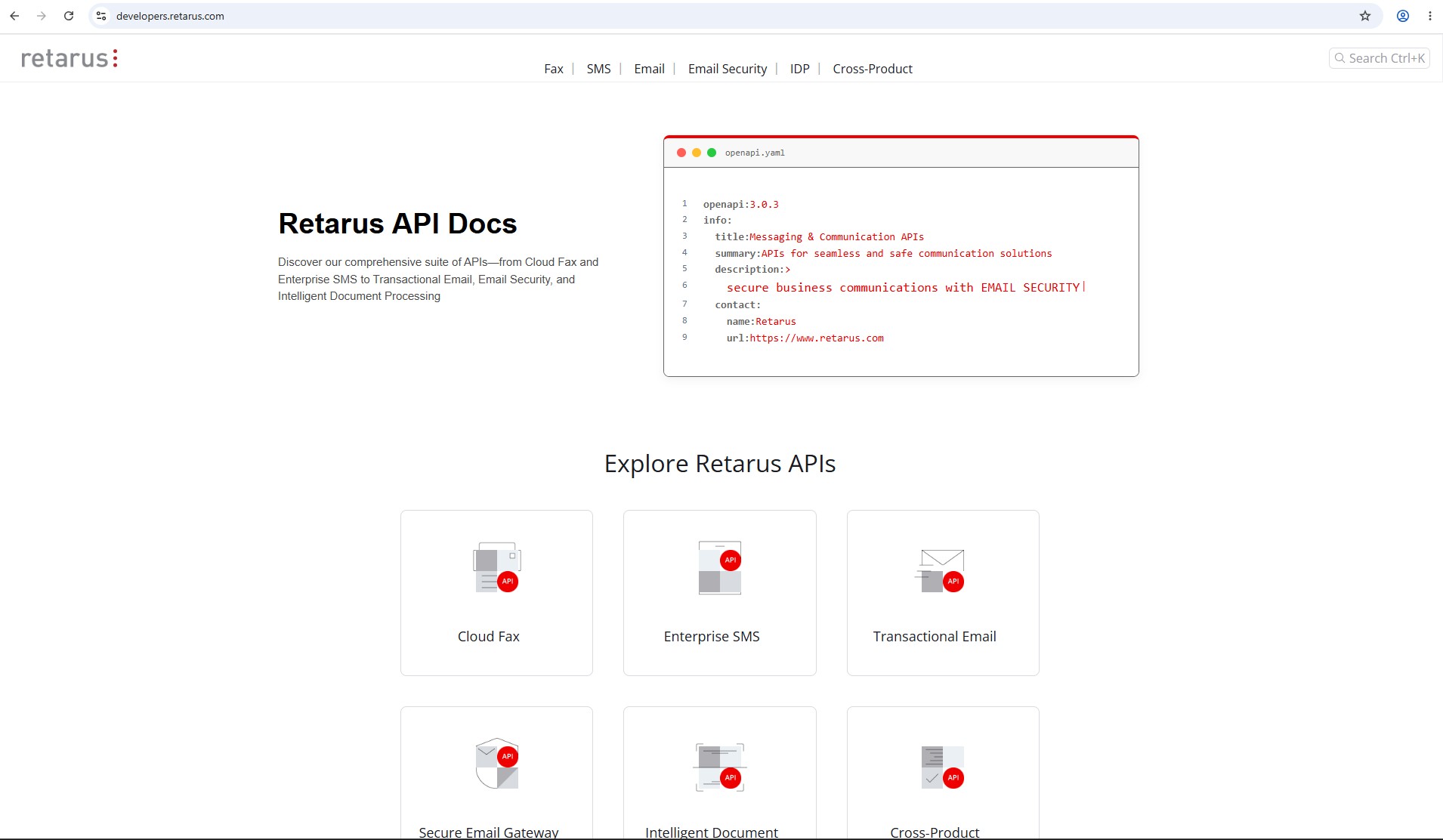Open the IDP menu item
Image resolution: width=1443 pixels, height=840 pixels.
(x=799, y=69)
